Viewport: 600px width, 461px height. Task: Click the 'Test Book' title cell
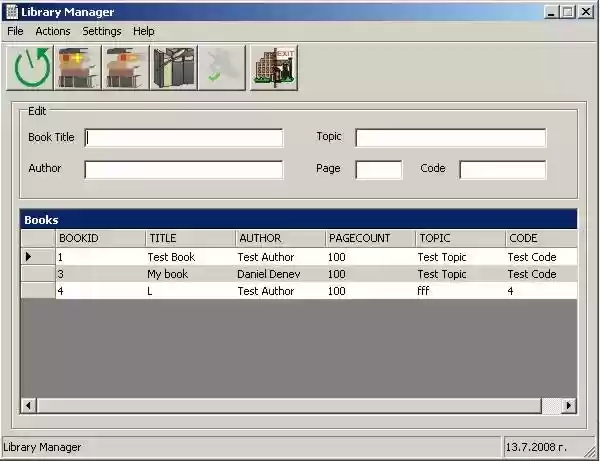click(191, 257)
